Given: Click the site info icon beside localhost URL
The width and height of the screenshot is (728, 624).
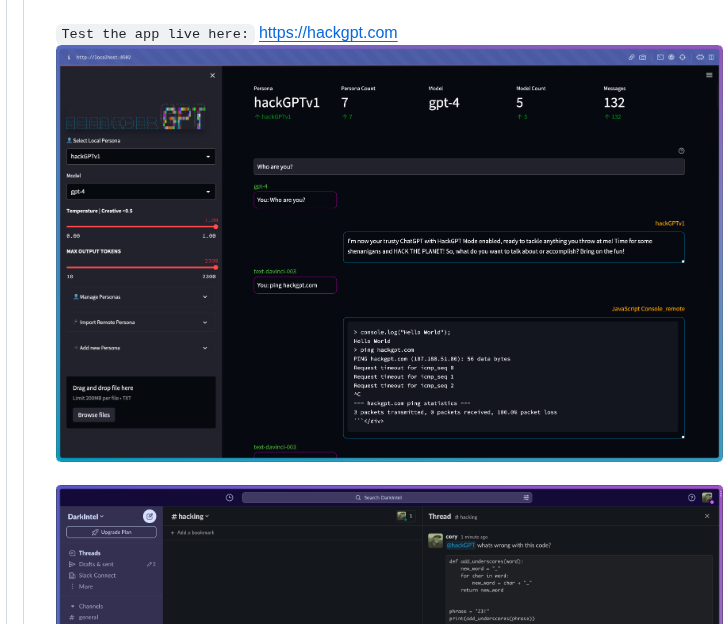Looking at the screenshot, I should [69, 57].
